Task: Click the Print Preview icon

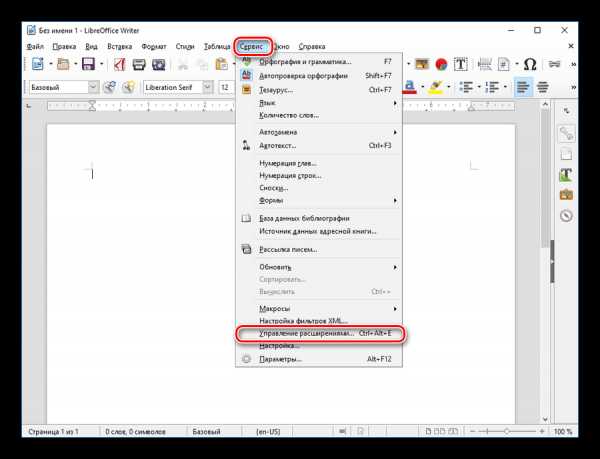Action: [158, 64]
